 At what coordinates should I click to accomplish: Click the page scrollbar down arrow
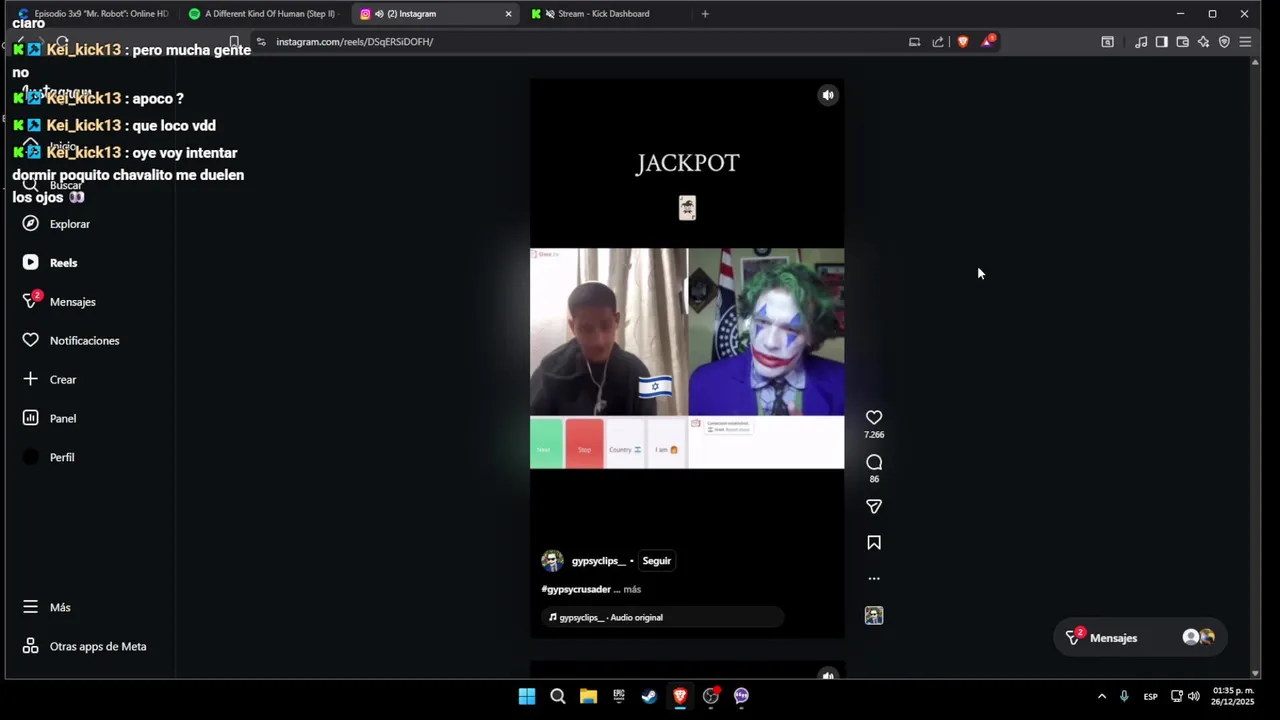[x=1255, y=673]
